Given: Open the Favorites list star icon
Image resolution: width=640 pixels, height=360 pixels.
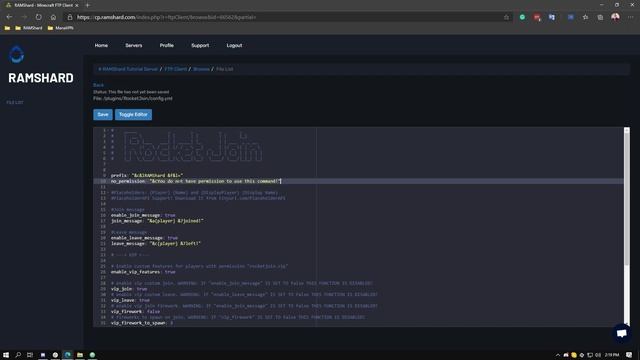Looking at the screenshot, I should [x=585, y=17].
